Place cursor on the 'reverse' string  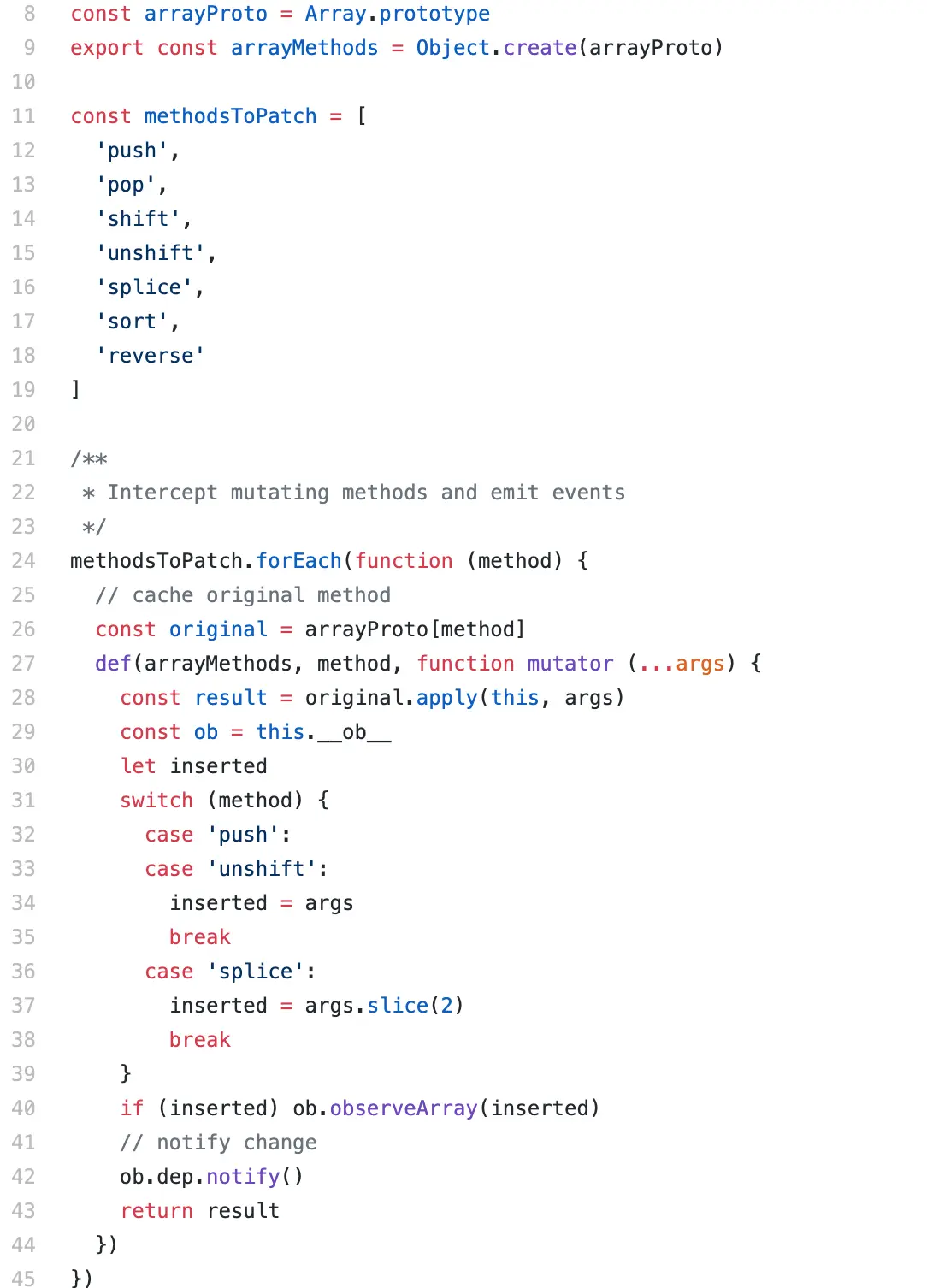click(x=151, y=356)
